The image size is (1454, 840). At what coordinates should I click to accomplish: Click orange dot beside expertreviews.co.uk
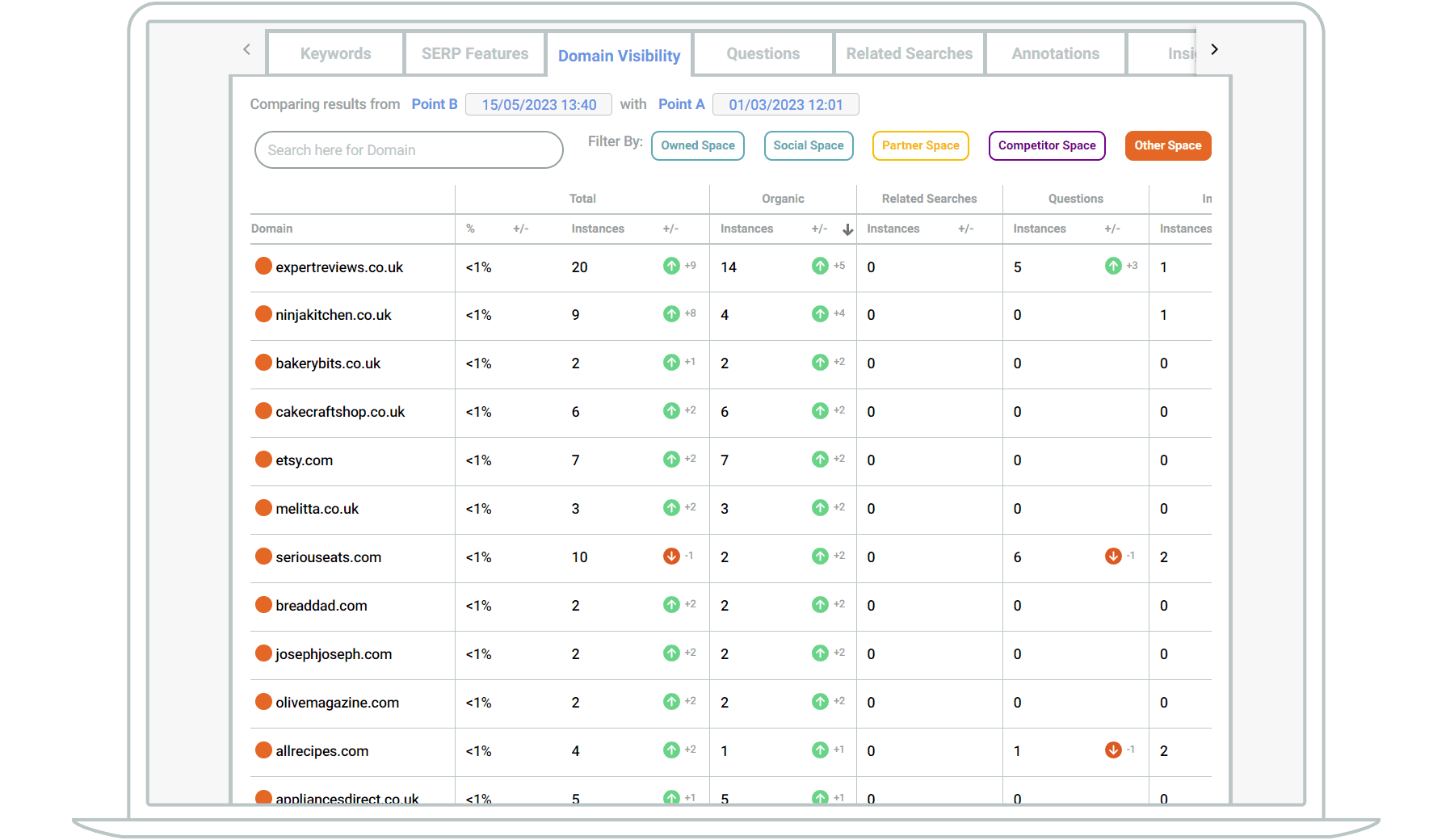point(263,266)
